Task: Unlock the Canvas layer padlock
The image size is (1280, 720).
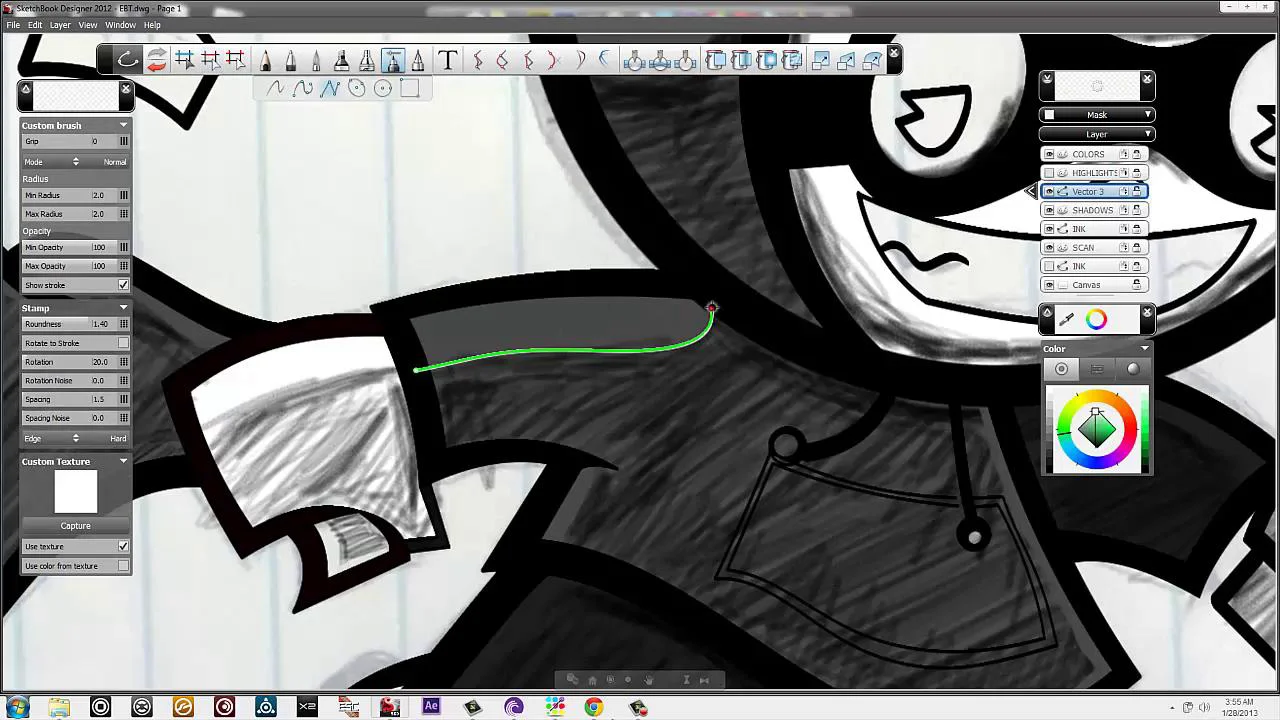Action: (x=1137, y=285)
